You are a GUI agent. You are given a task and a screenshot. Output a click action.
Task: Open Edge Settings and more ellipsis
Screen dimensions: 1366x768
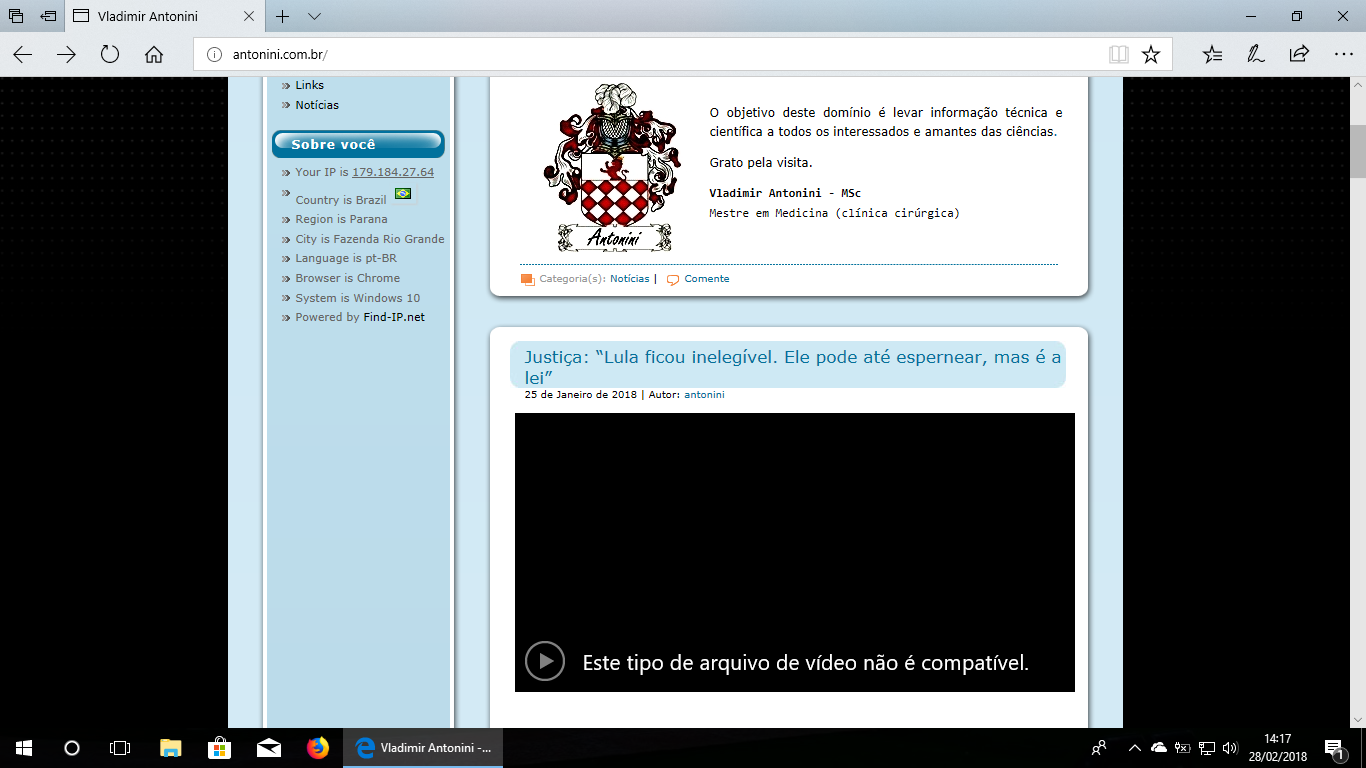coord(1343,55)
